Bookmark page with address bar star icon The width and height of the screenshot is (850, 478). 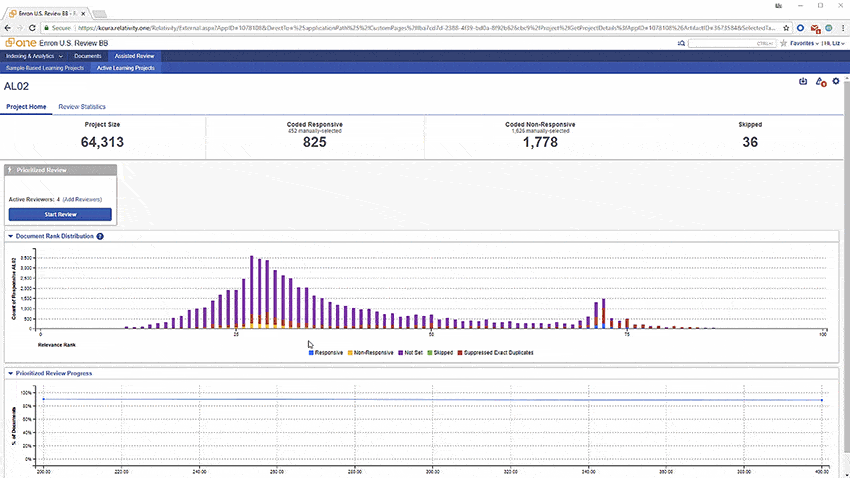(x=788, y=28)
